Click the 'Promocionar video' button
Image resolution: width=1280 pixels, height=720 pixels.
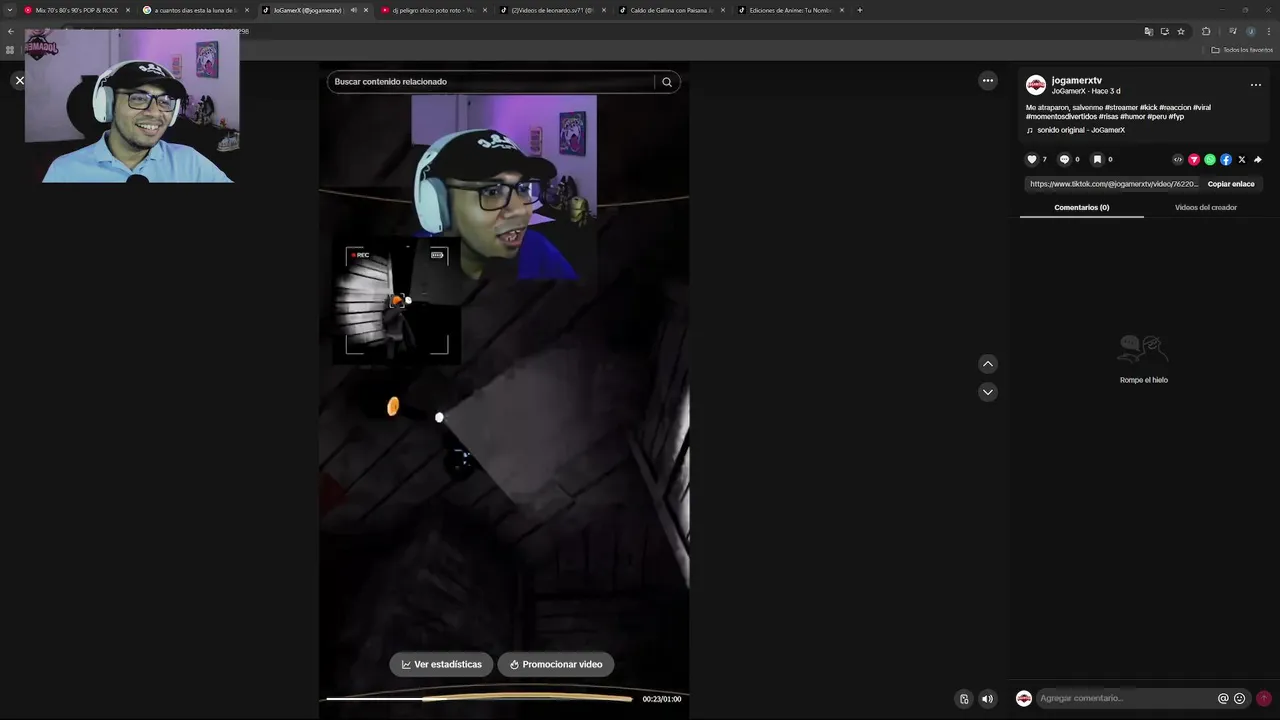click(556, 664)
